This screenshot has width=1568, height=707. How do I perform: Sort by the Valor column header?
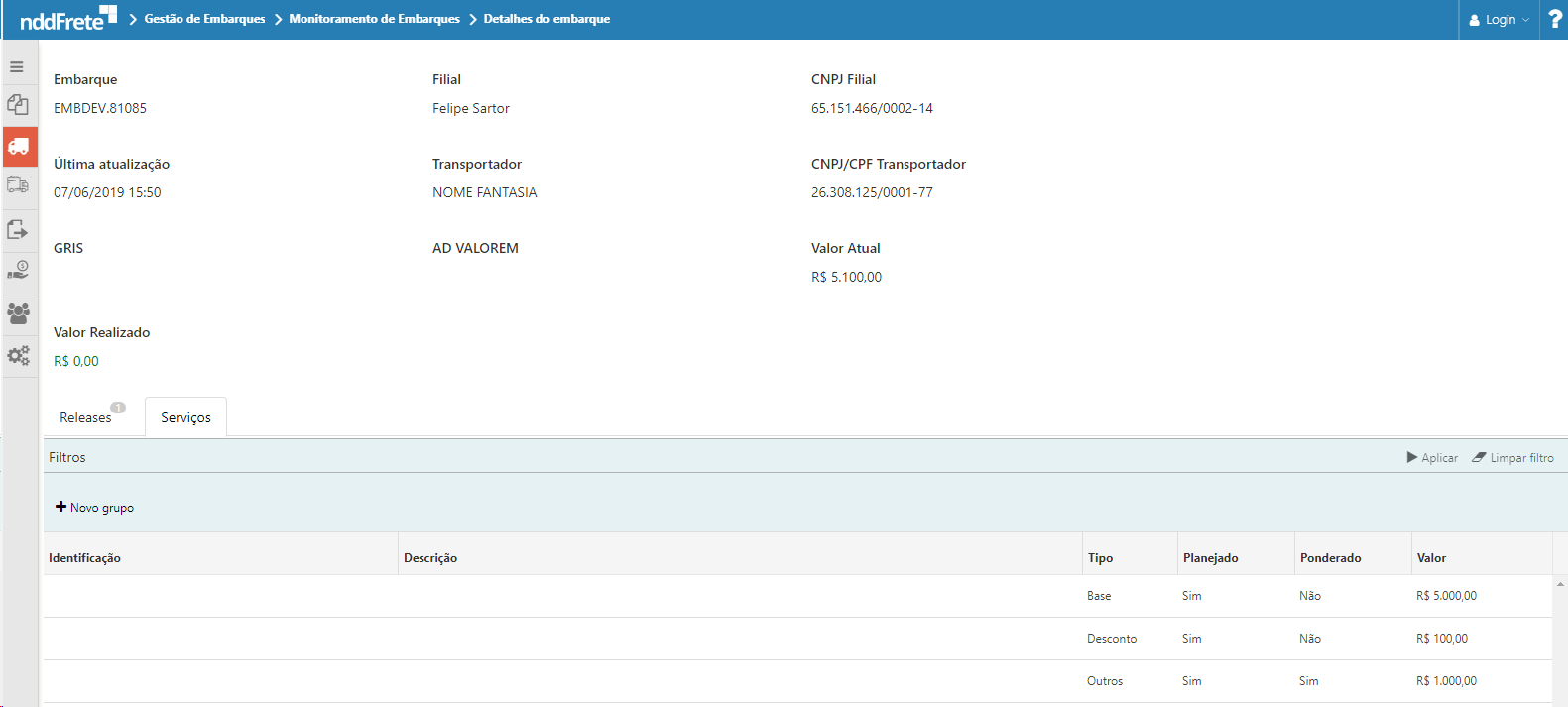pos(1431,558)
